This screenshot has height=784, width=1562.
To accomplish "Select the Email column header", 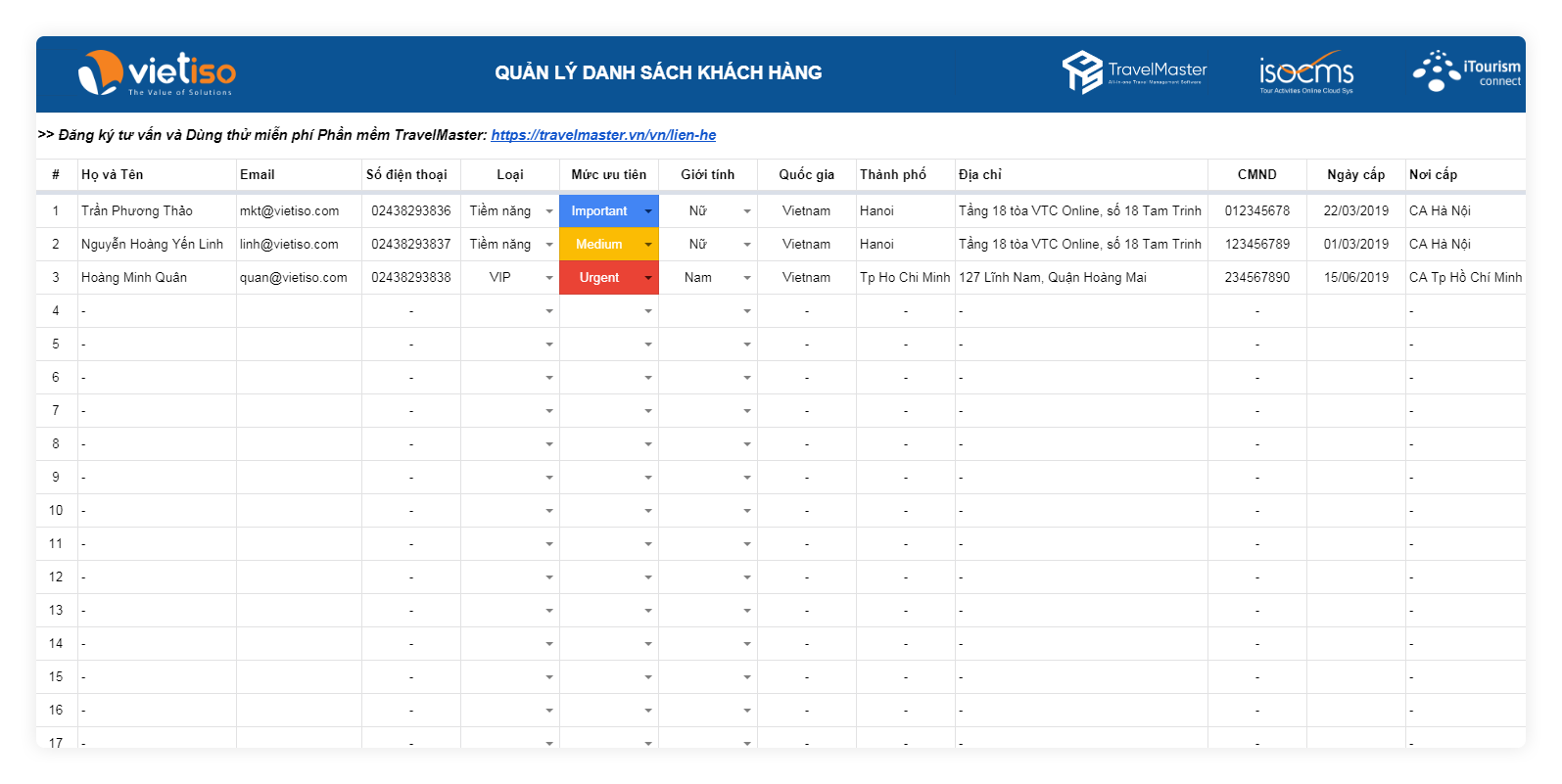I will tap(299, 174).
